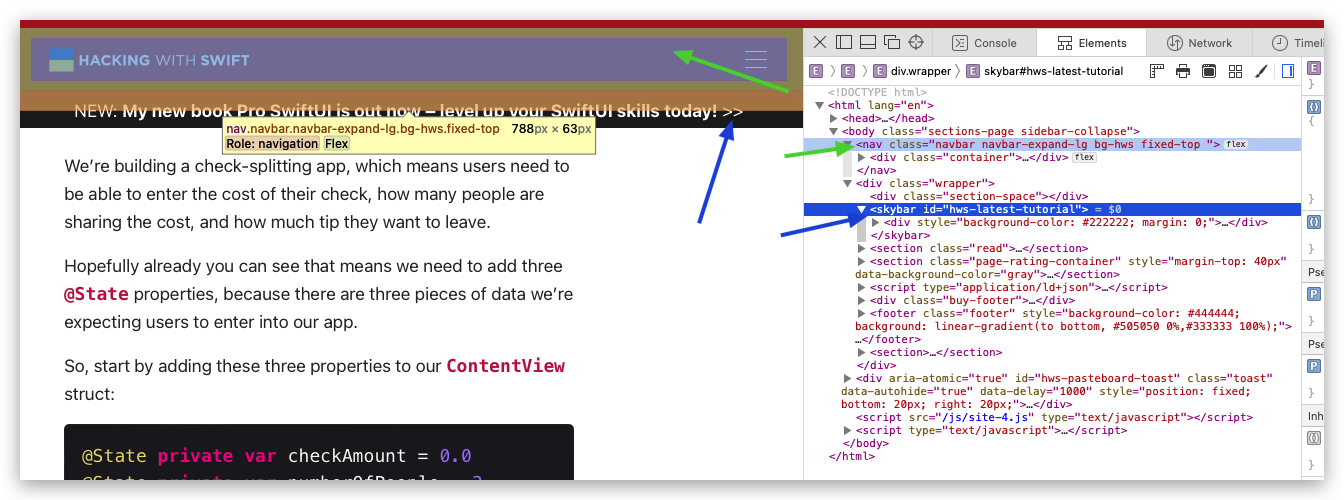Viewport: 1344px width, 500px height.
Task: Expand the hws-pasteboard-toast div node
Action: tap(848, 378)
